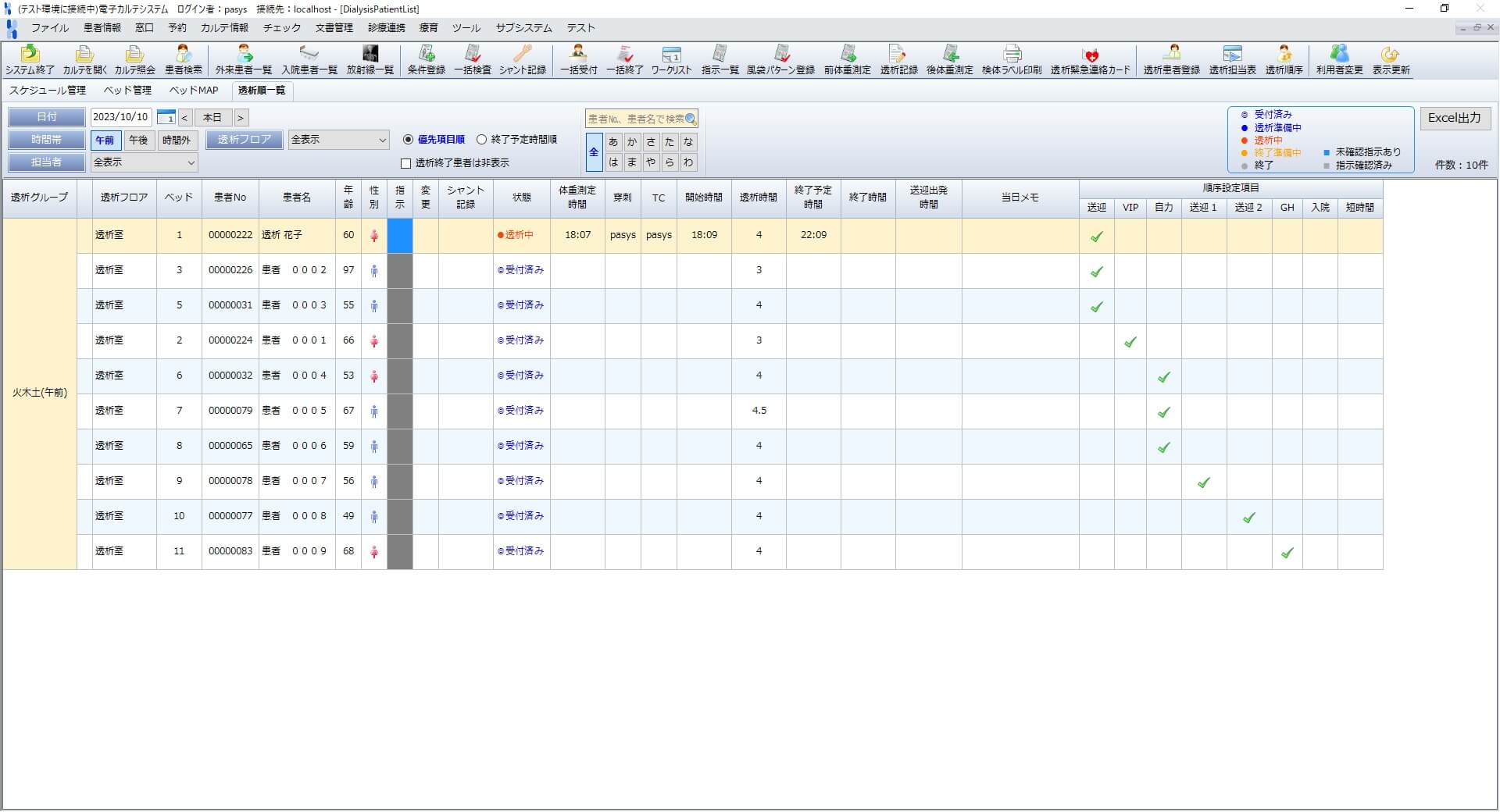Open the calendar date picker icon
Image resolution: width=1500 pixels, height=812 pixels.
(166, 117)
